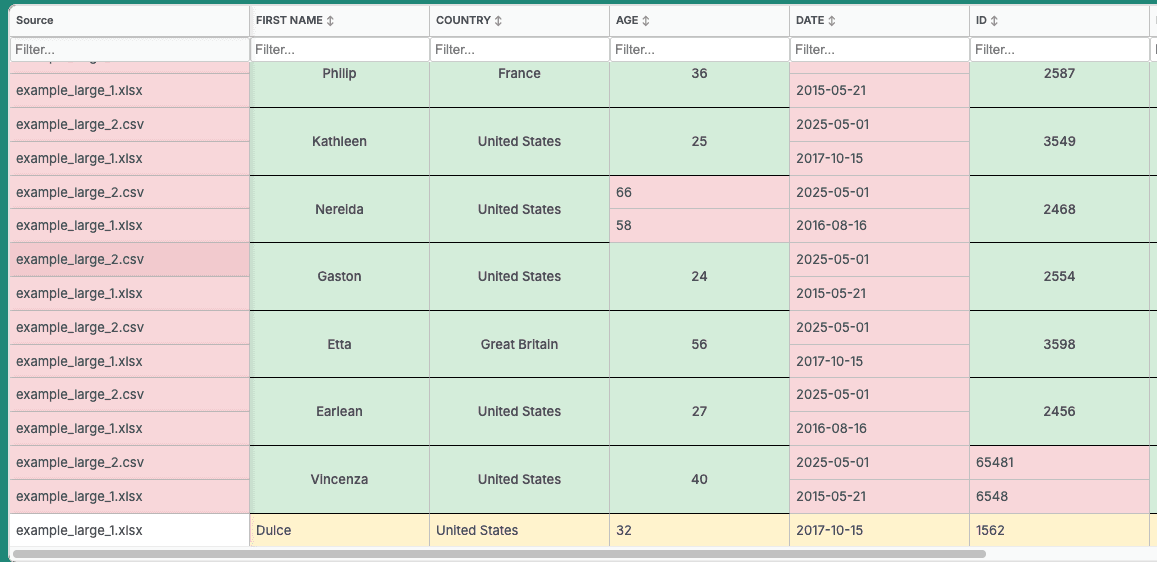Select the Age filter input
The height and width of the screenshot is (562, 1157).
click(699, 49)
